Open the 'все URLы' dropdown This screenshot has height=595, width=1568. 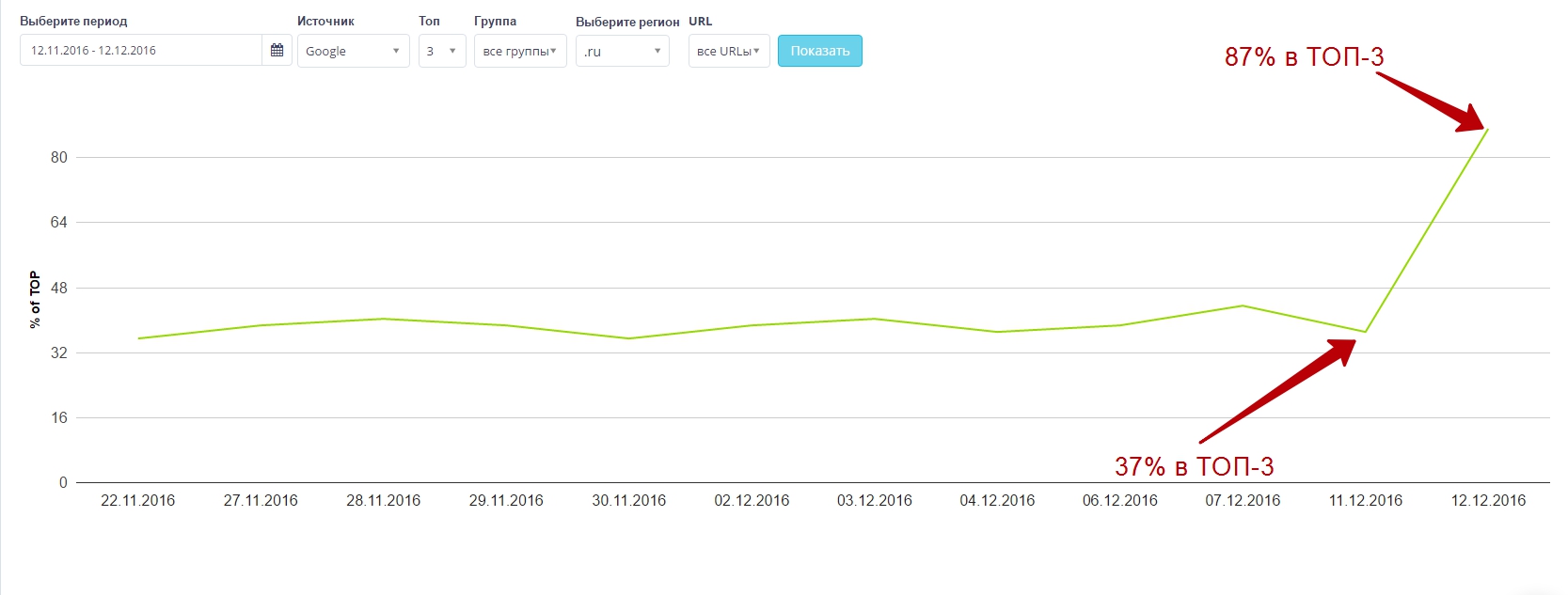pos(728,51)
